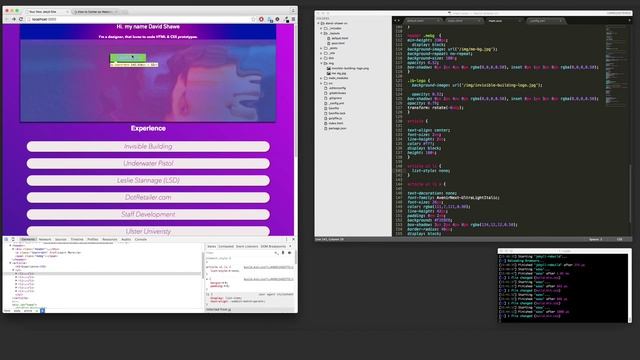Expand the _posts folder in Sublime sidebar
The width and height of the screenshot is (640, 360).
[321, 48]
